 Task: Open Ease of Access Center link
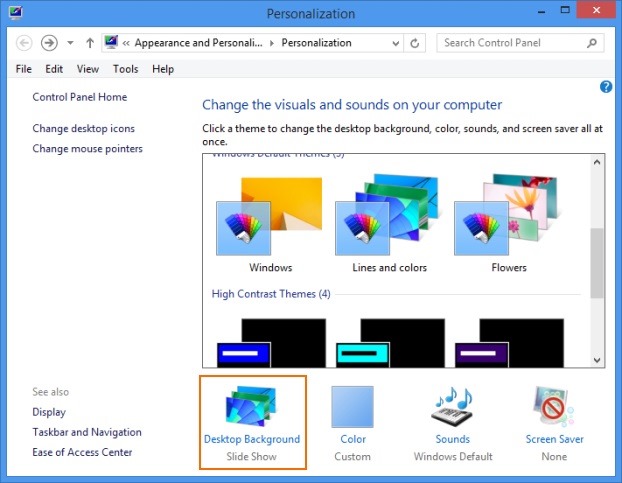82,452
